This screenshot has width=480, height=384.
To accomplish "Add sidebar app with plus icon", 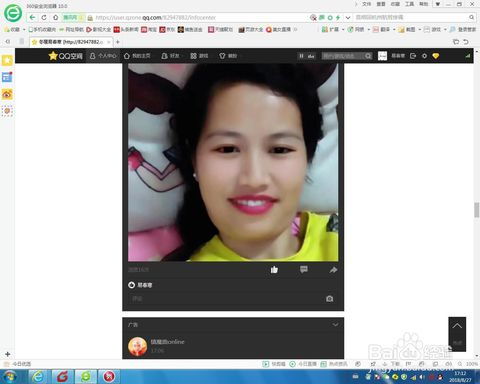I will 8,354.
